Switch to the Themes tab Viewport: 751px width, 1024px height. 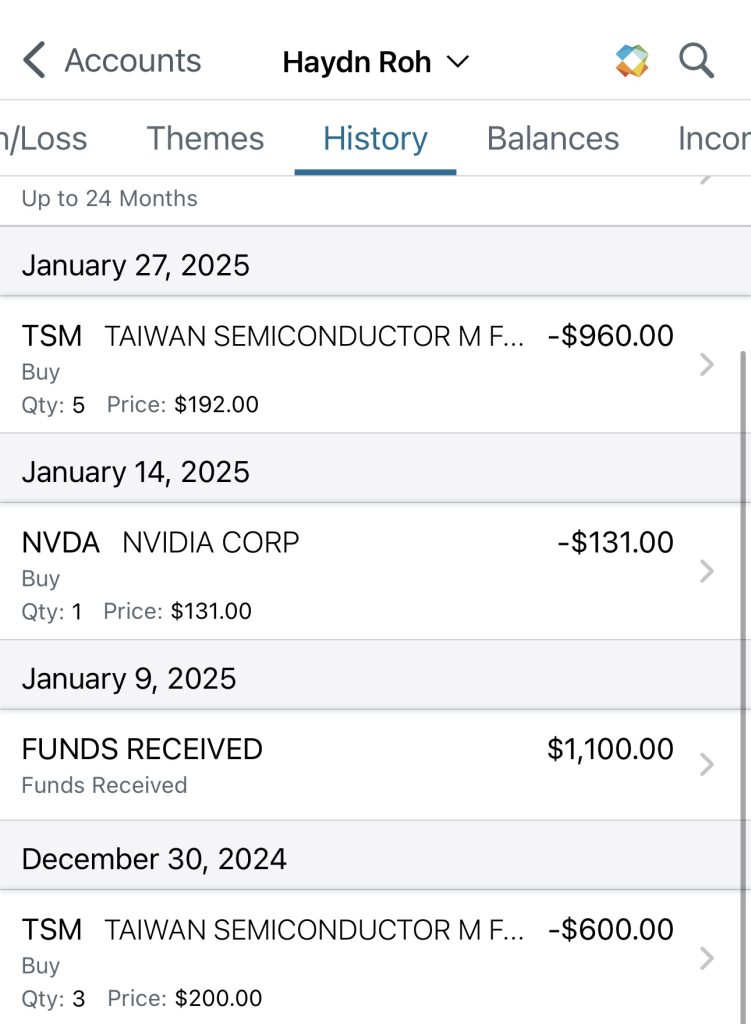[205, 138]
